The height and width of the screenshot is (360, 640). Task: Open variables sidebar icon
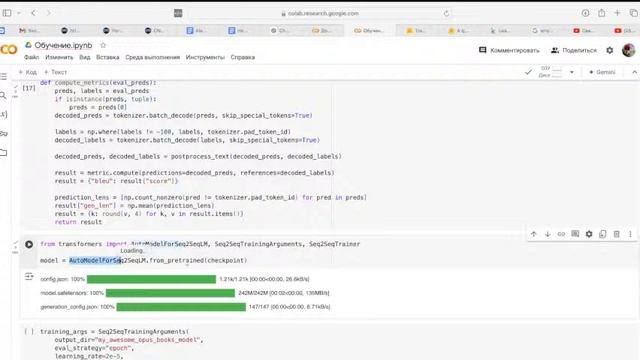(x=4, y=114)
